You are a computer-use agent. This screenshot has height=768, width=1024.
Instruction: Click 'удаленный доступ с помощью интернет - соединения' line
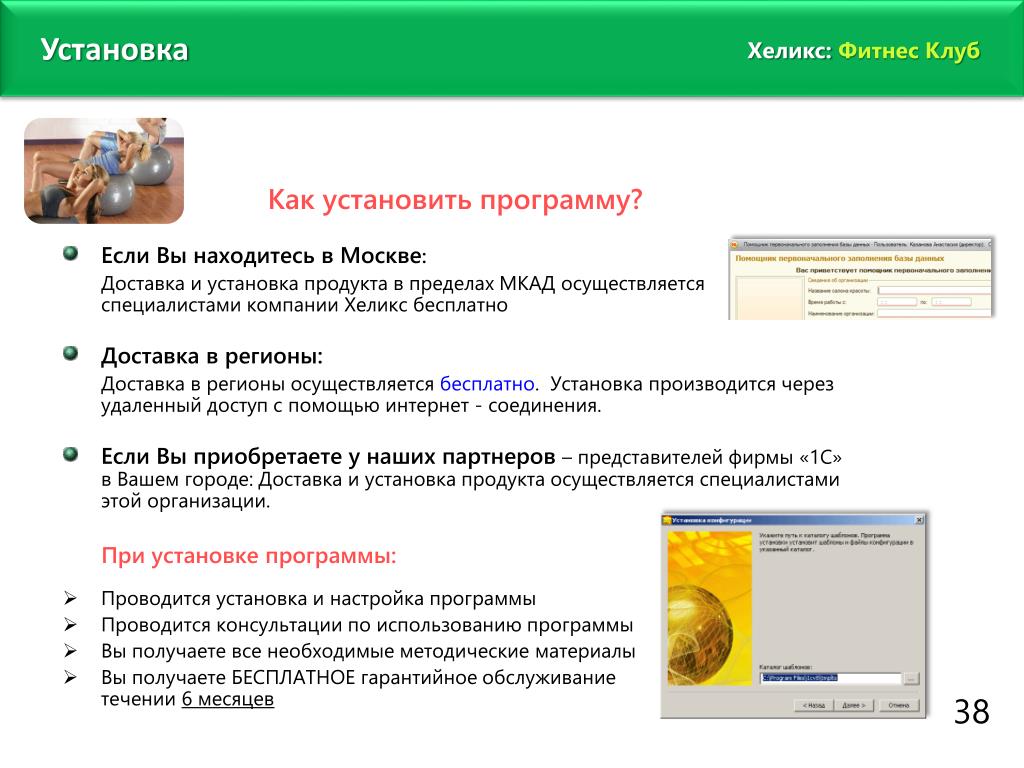(x=351, y=406)
